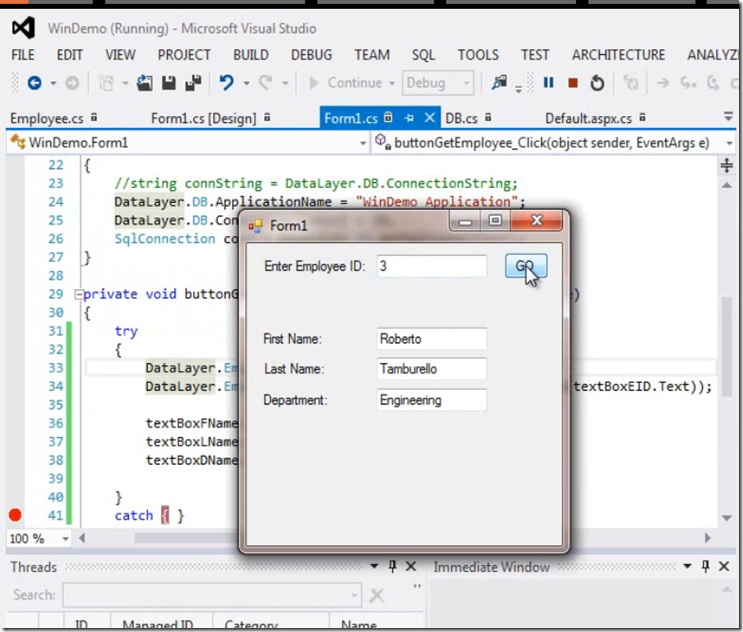Open the buttonGetEmployee_Click member dropdown
The height and width of the screenshot is (632, 743).
pos(729,143)
